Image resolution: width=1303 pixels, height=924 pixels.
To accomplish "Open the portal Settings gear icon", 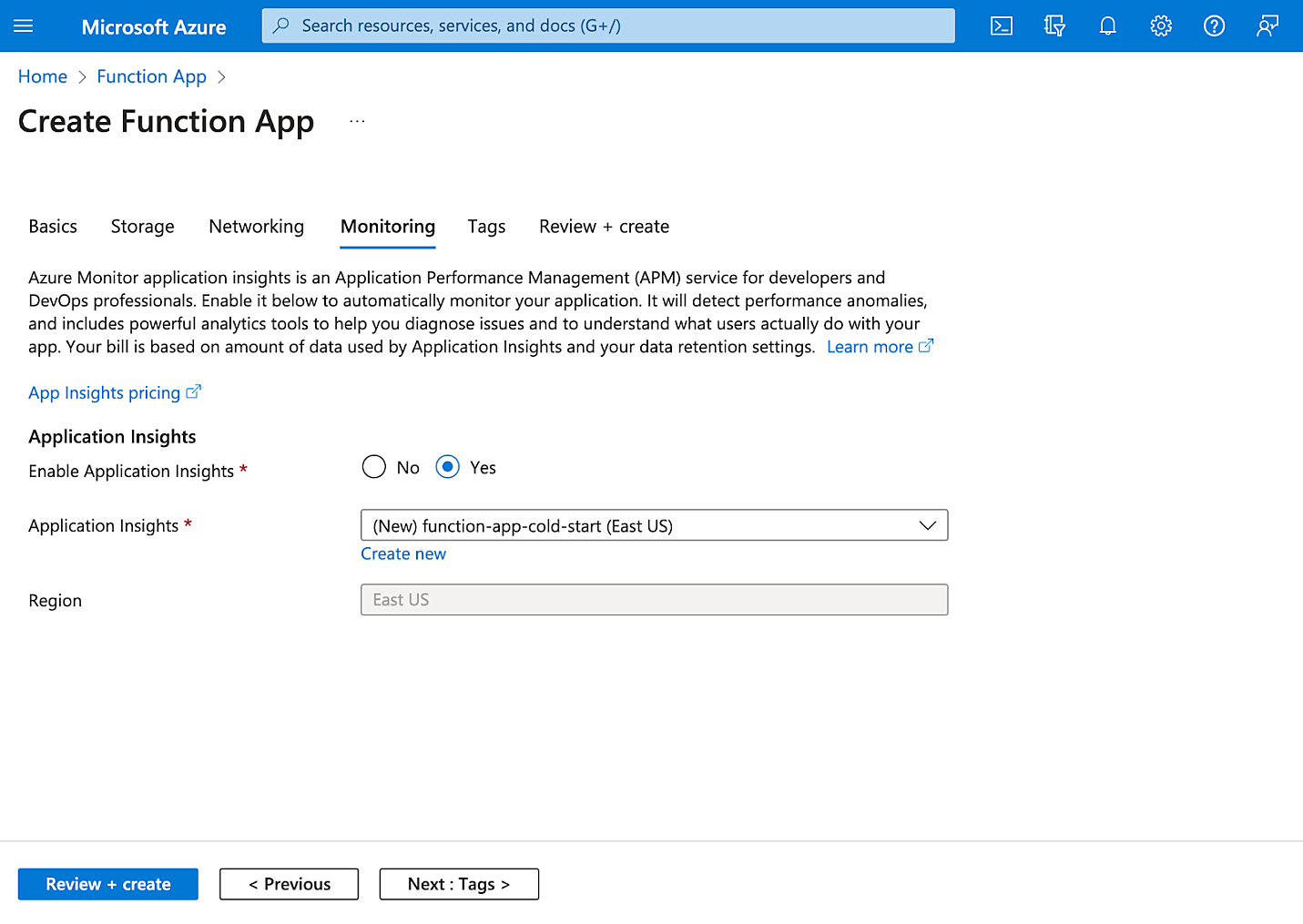I will point(1160,25).
